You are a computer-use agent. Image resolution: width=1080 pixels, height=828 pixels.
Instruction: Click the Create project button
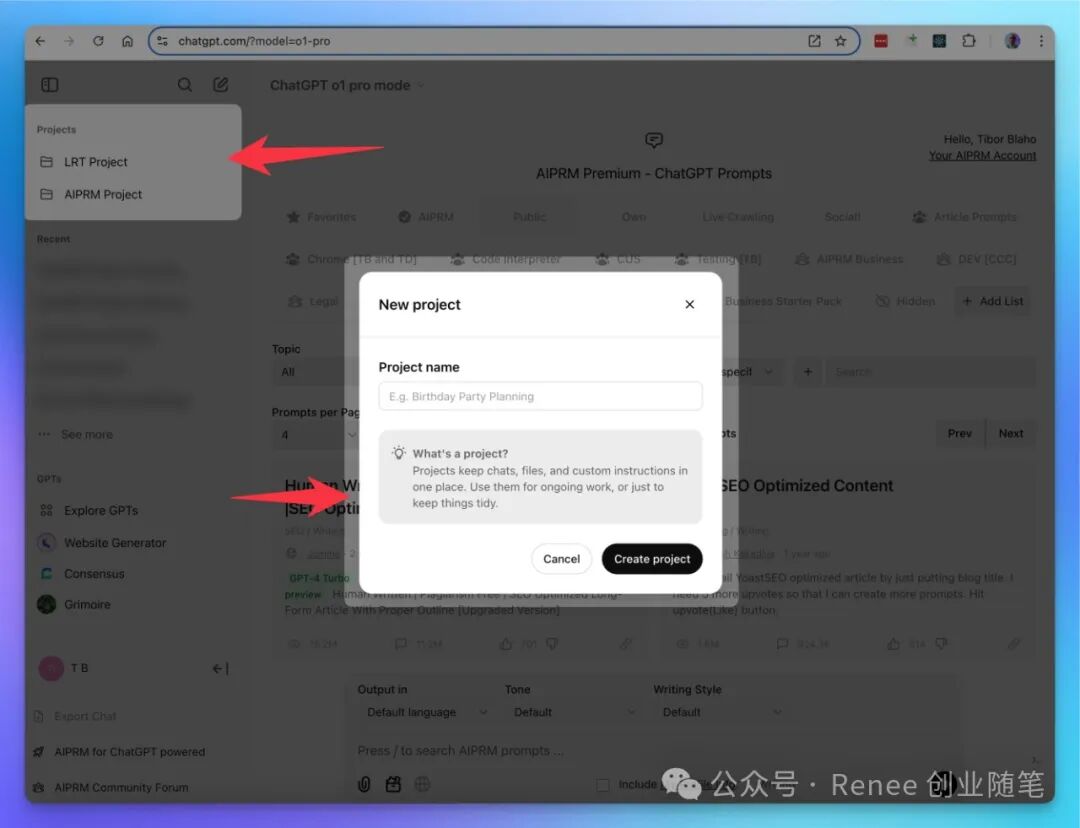pyautogui.click(x=652, y=559)
